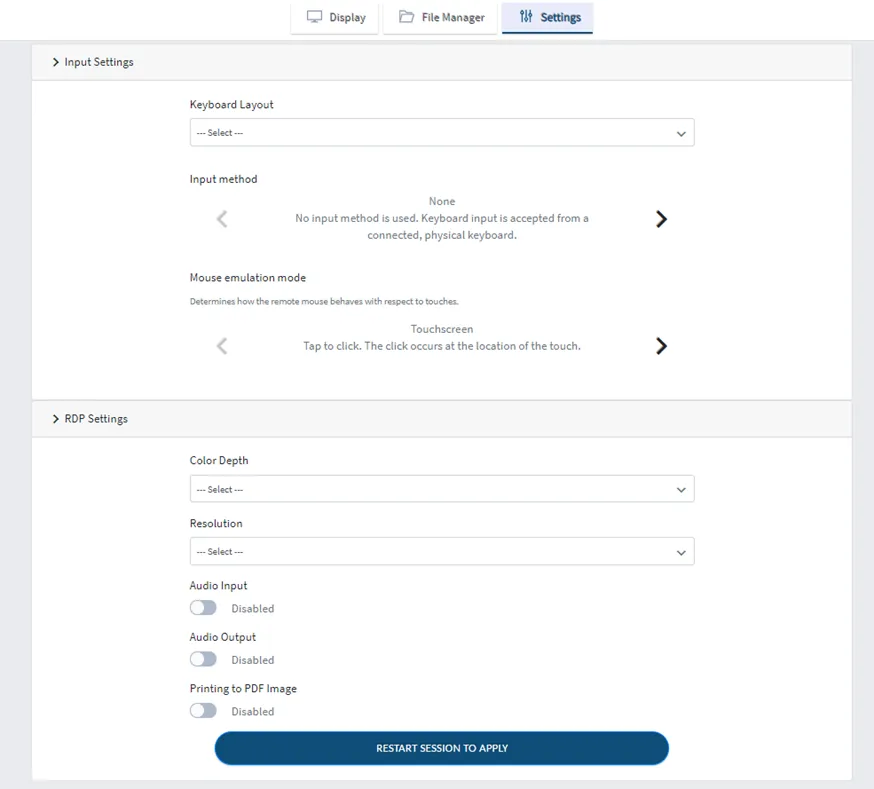Click next arrow for Input method
The width and height of the screenshot is (874, 789).
click(x=661, y=218)
